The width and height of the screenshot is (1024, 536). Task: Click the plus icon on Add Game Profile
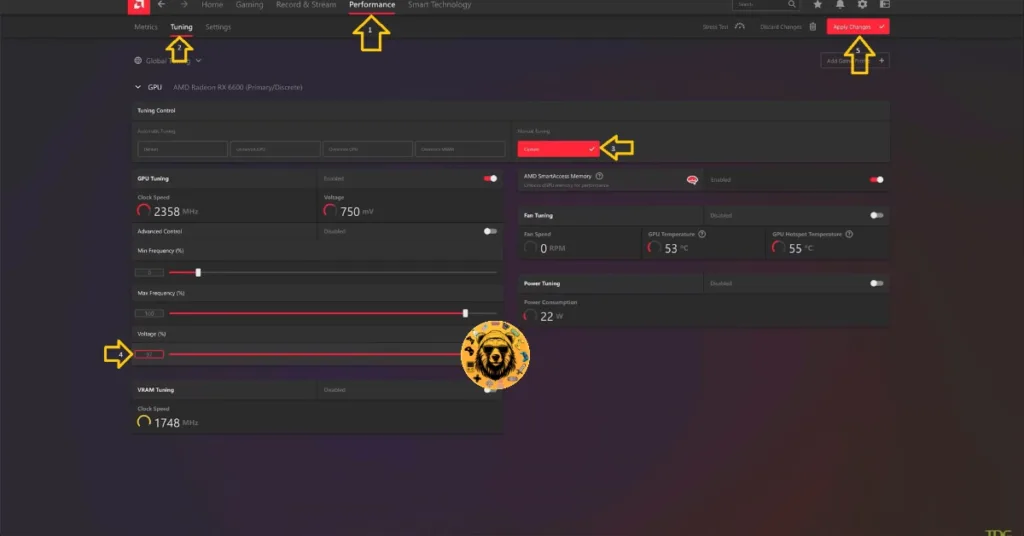[x=881, y=61]
